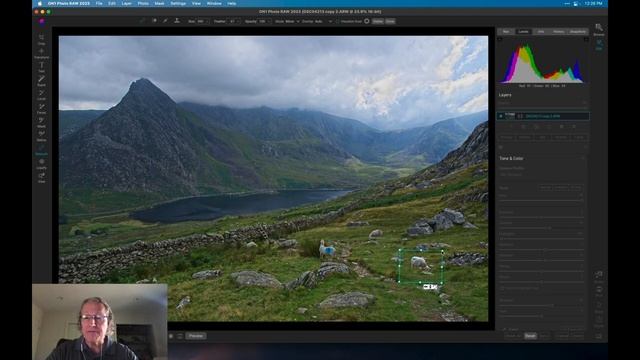Screen dimensions: 640x360
Task: Select the Liquify tool
Action: coord(41,164)
